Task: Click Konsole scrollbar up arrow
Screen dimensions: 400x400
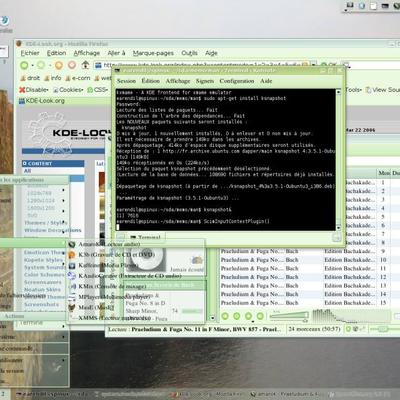Action: click(x=339, y=92)
